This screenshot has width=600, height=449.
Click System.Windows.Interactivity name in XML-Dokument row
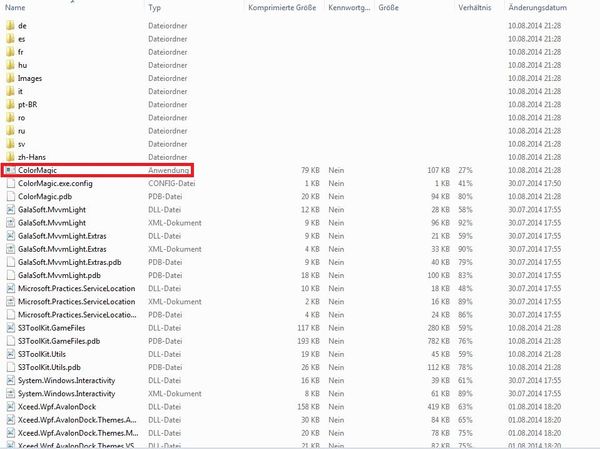(x=67, y=393)
